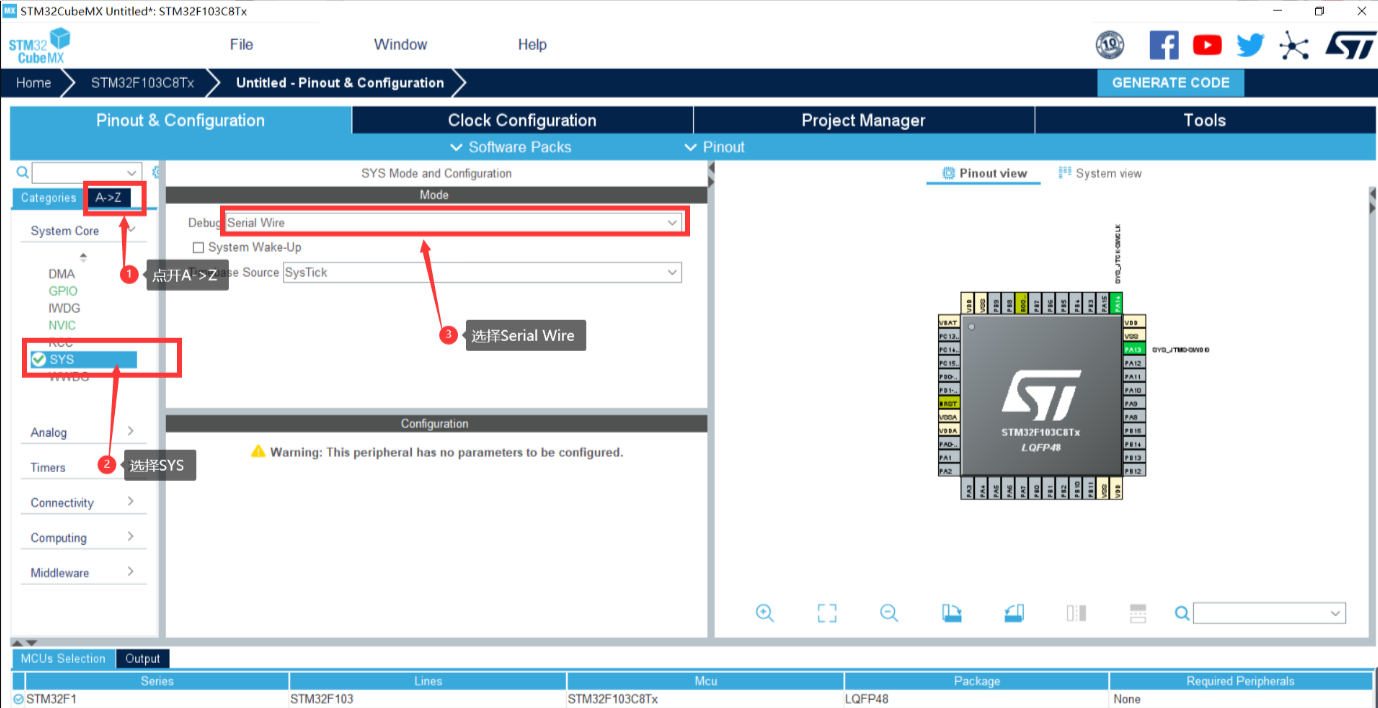Image resolution: width=1378 pixels, height=708 pixels.
Task: Zoom in on the pinout view
Action: point(765,613)
